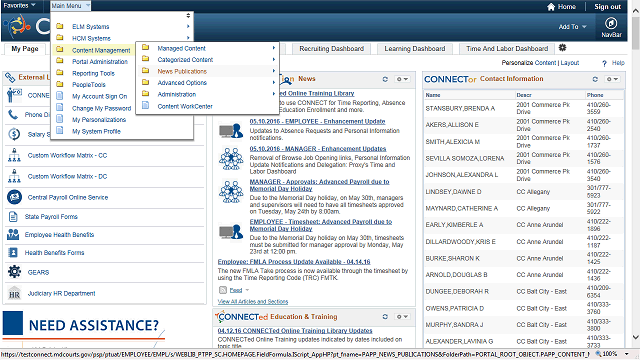Click the Custom Workflow Matrix - CC icon
This screenshot has width=640, height=360.
click(x=14, y=156)
